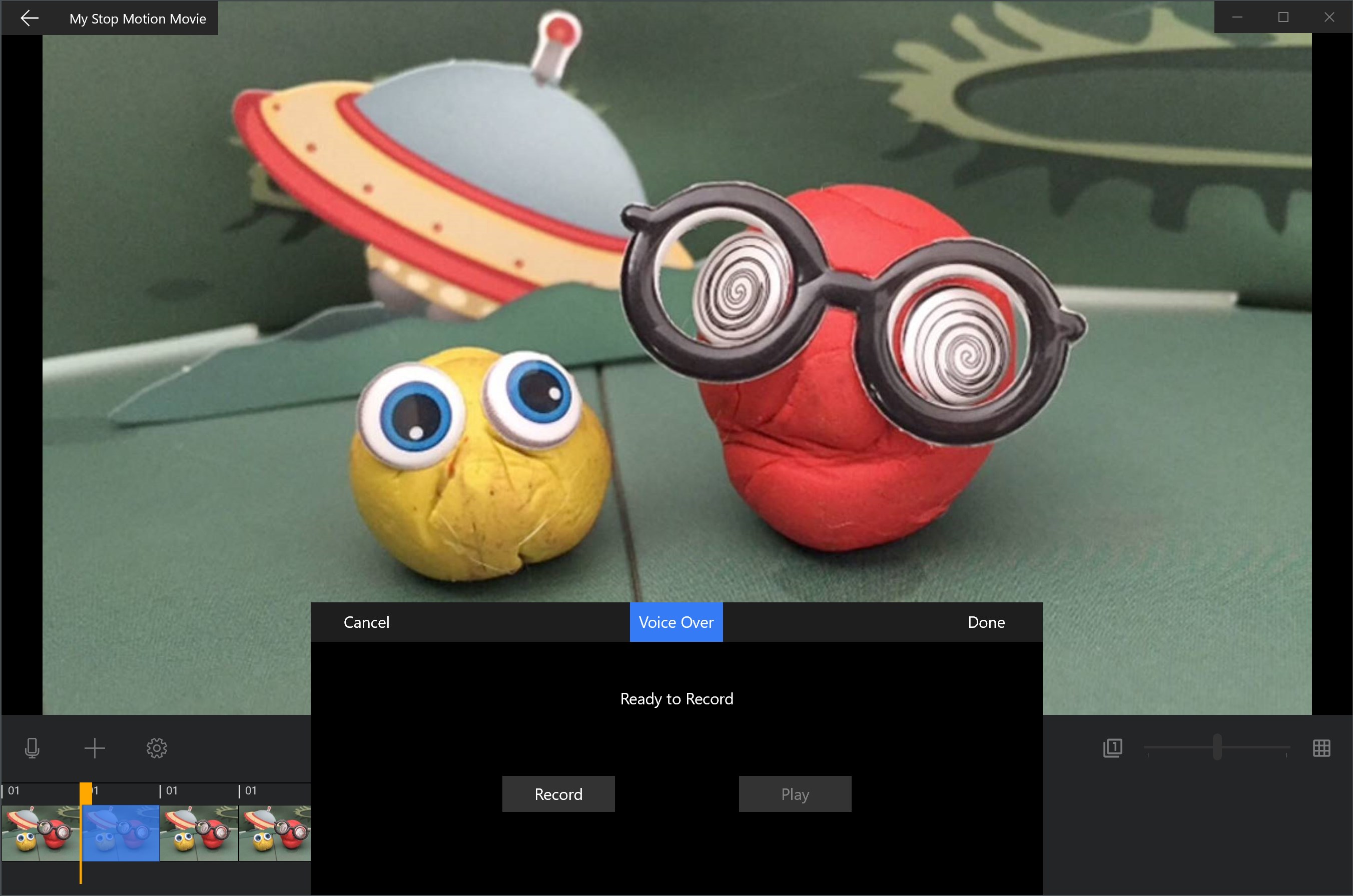Toggle the grid overlay icon
1353x896 pixels.
[x=1321, y=748]
